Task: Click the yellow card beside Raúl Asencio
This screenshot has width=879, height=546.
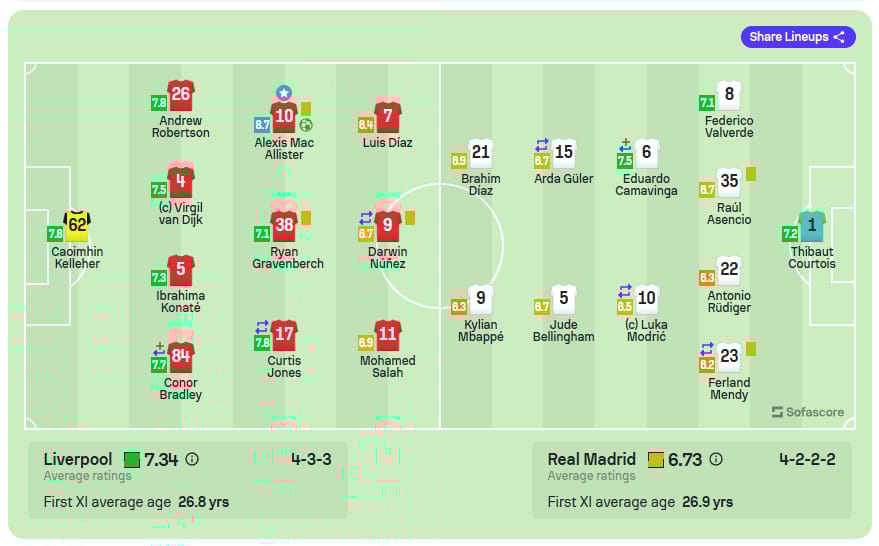Action: click(x=751, y=174)
